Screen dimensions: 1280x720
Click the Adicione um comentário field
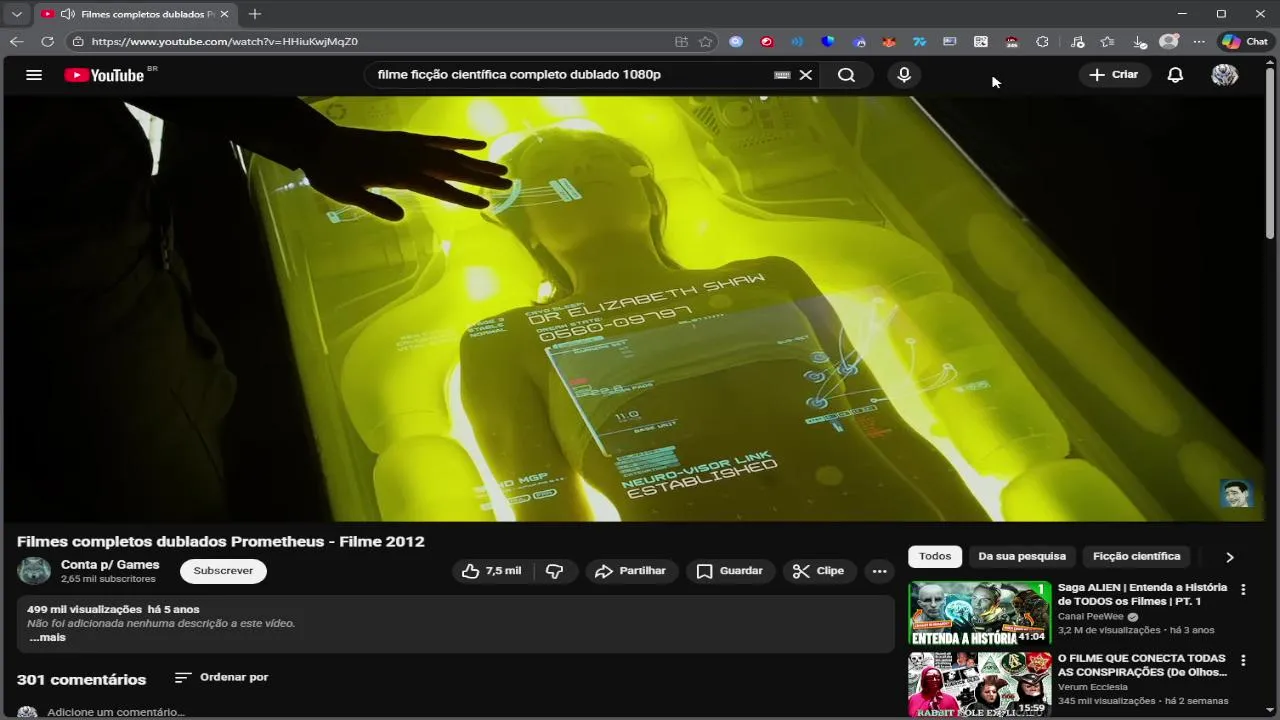point(116,712)
